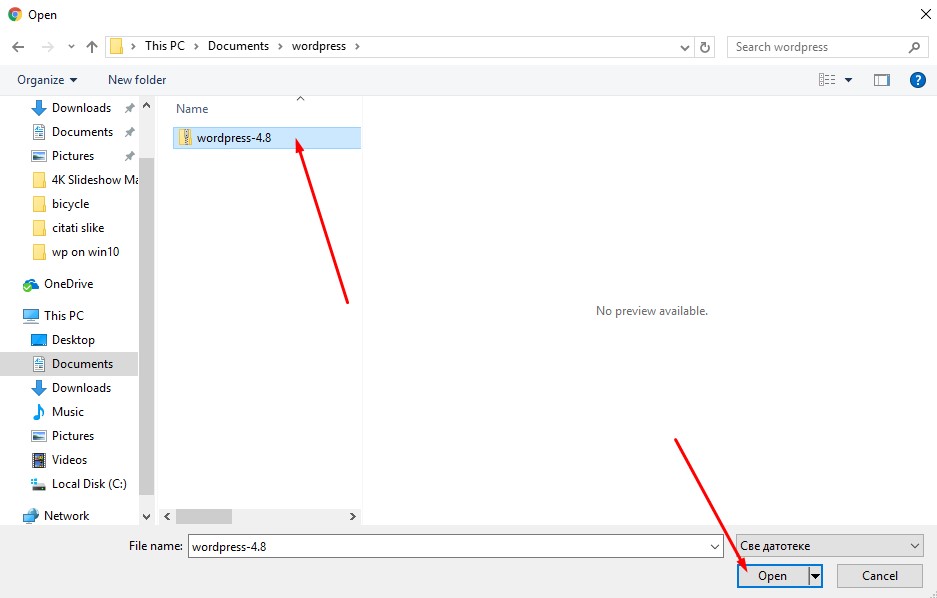
Task: Click the Chrome icon in title bar
Action: [x=15, y=14]
